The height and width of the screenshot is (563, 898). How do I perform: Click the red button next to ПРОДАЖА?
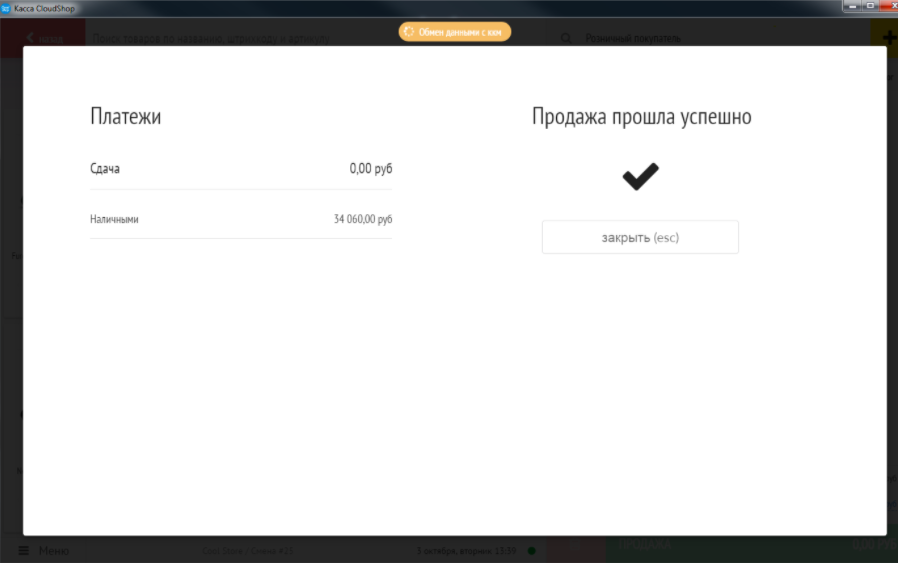pos(576,545)
